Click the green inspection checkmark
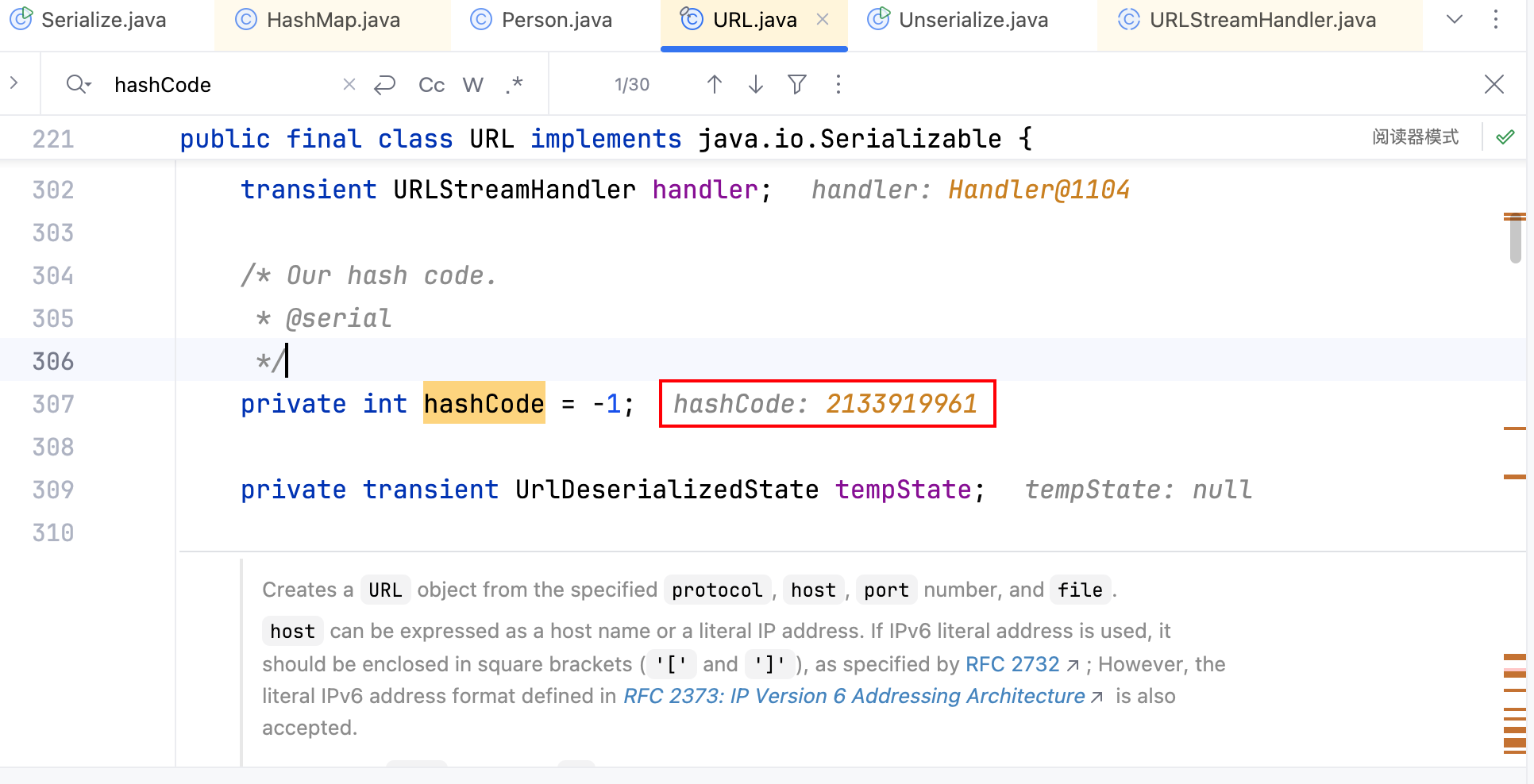Image resolution: width=1534 pixels, height=784 pixels. coord(1505,137)
